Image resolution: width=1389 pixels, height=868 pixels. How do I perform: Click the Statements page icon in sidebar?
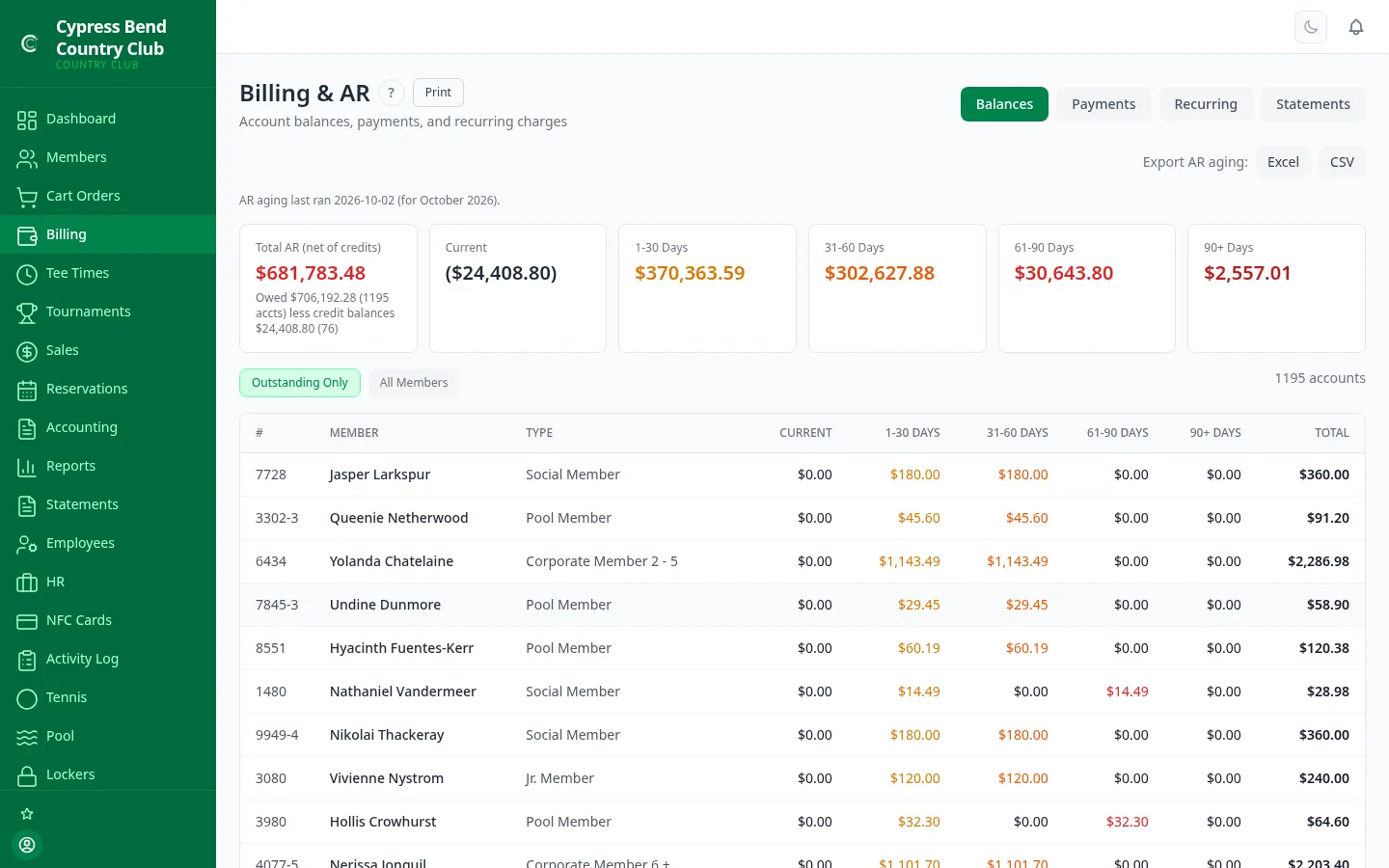[x=27, y=505]
